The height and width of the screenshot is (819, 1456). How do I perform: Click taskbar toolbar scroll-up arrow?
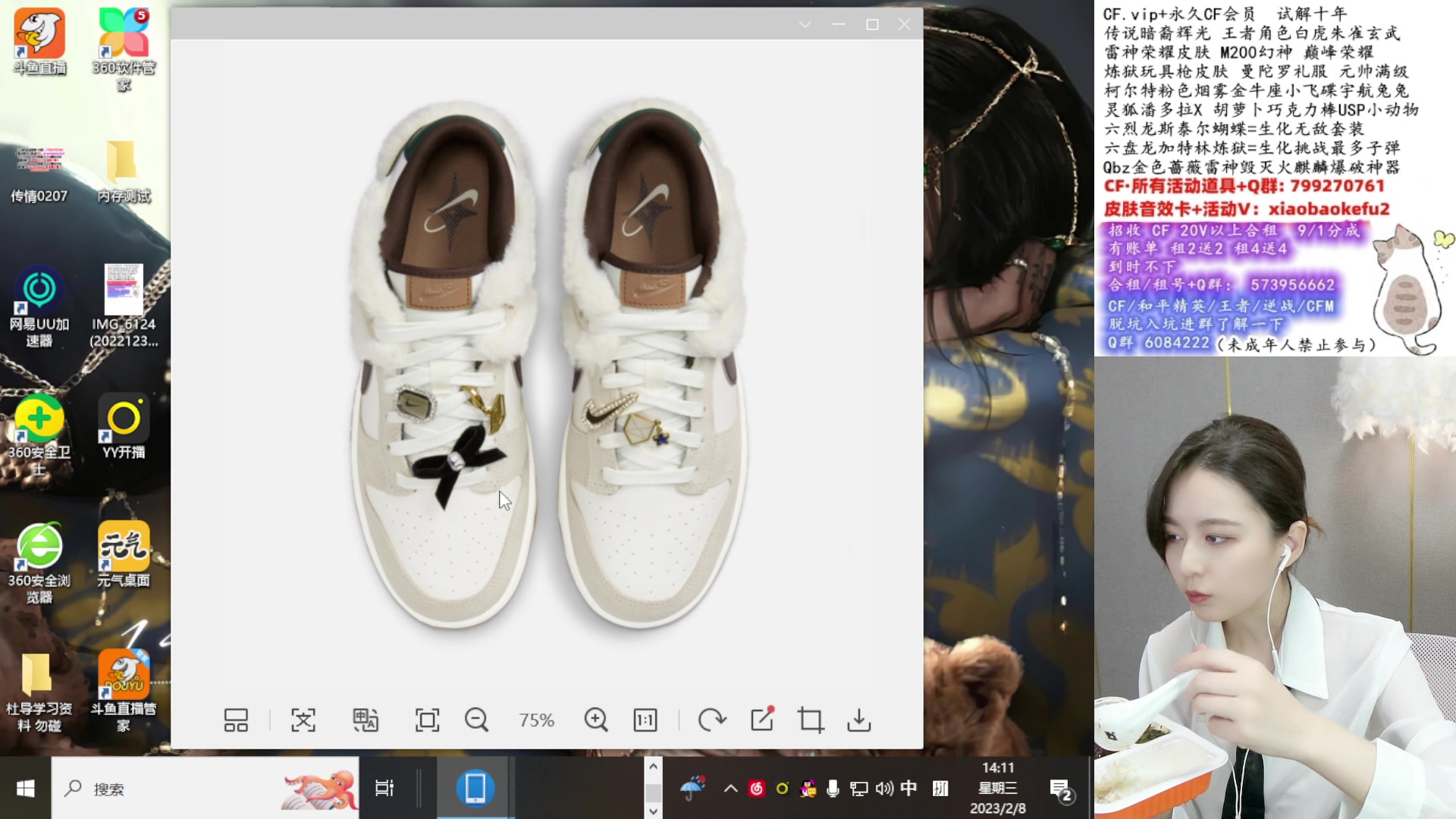653,767
